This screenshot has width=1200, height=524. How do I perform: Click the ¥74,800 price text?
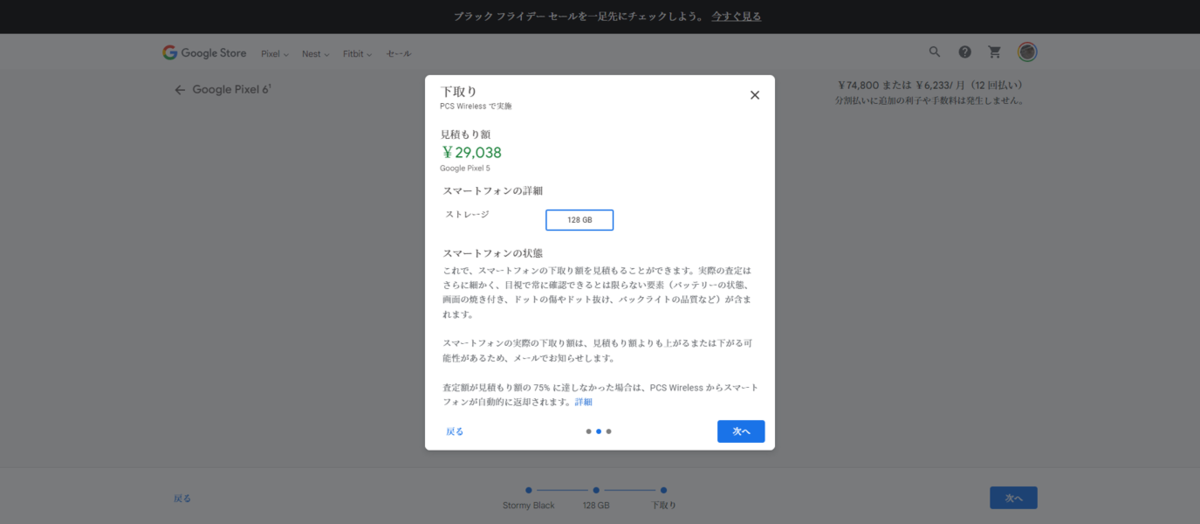[860, 86]
